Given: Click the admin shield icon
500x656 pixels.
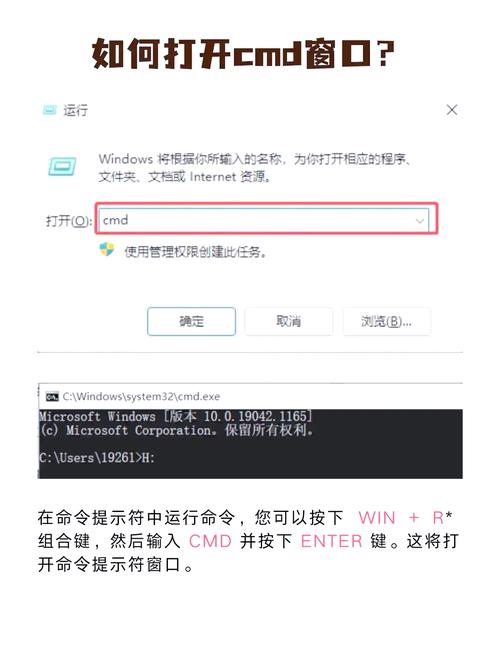Looking at the screenshot, I should click(107, 249).
